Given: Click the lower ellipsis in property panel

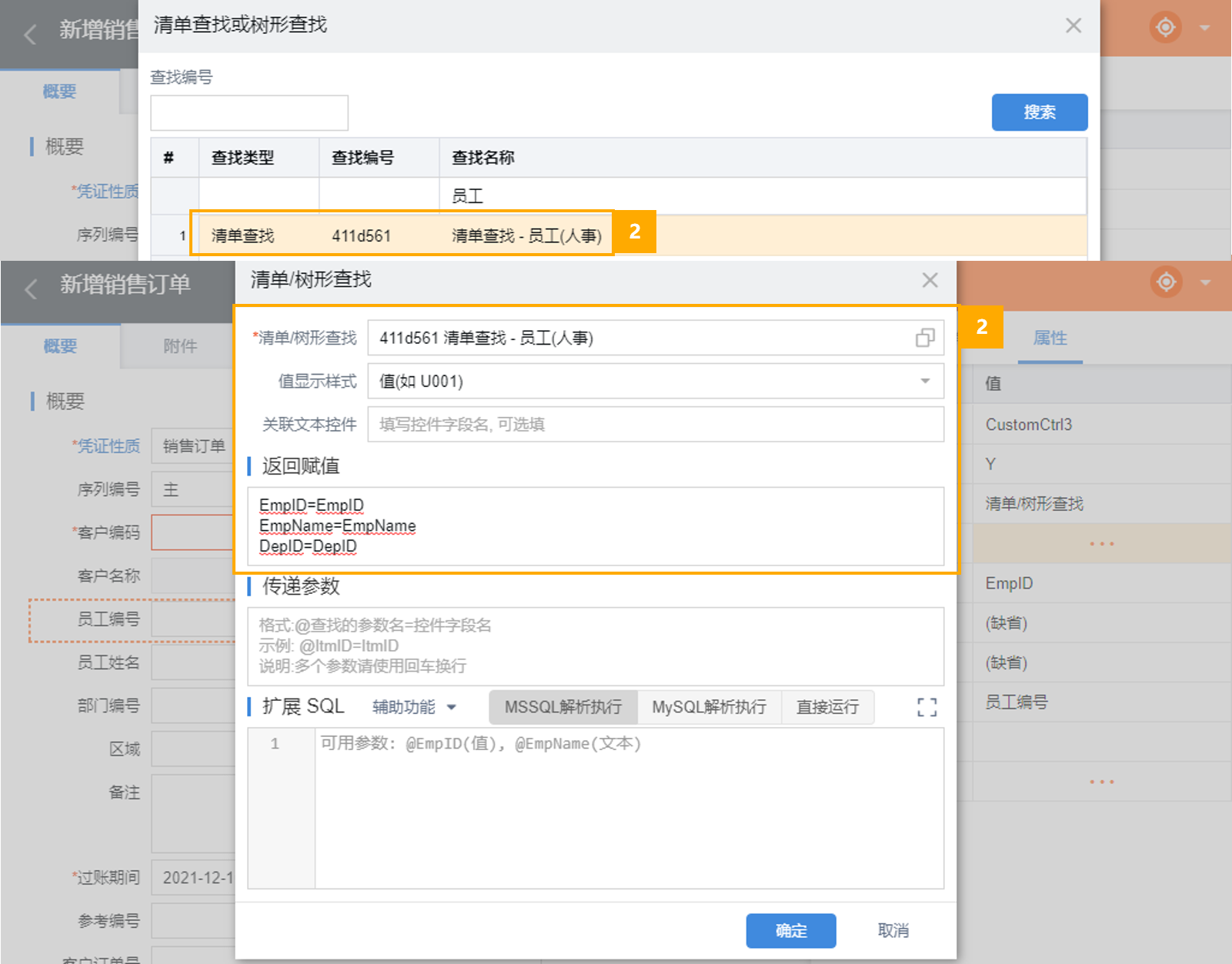Looking at the screenshot, I should click(x=1102, y=782).
